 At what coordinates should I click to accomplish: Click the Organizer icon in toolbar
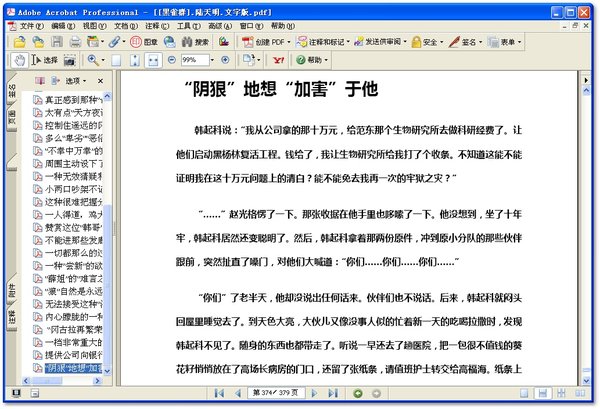[93, 42]
